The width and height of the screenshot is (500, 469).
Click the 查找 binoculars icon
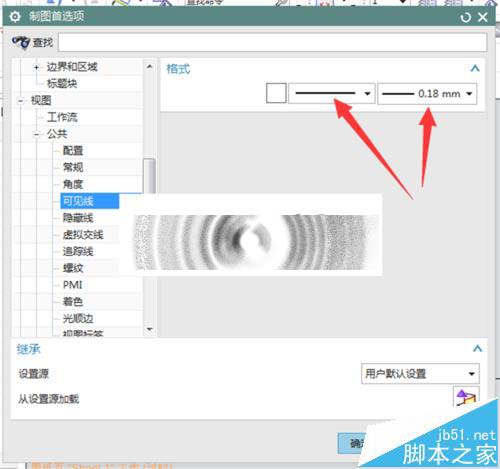pyautogui.click(x=21, y=42)
